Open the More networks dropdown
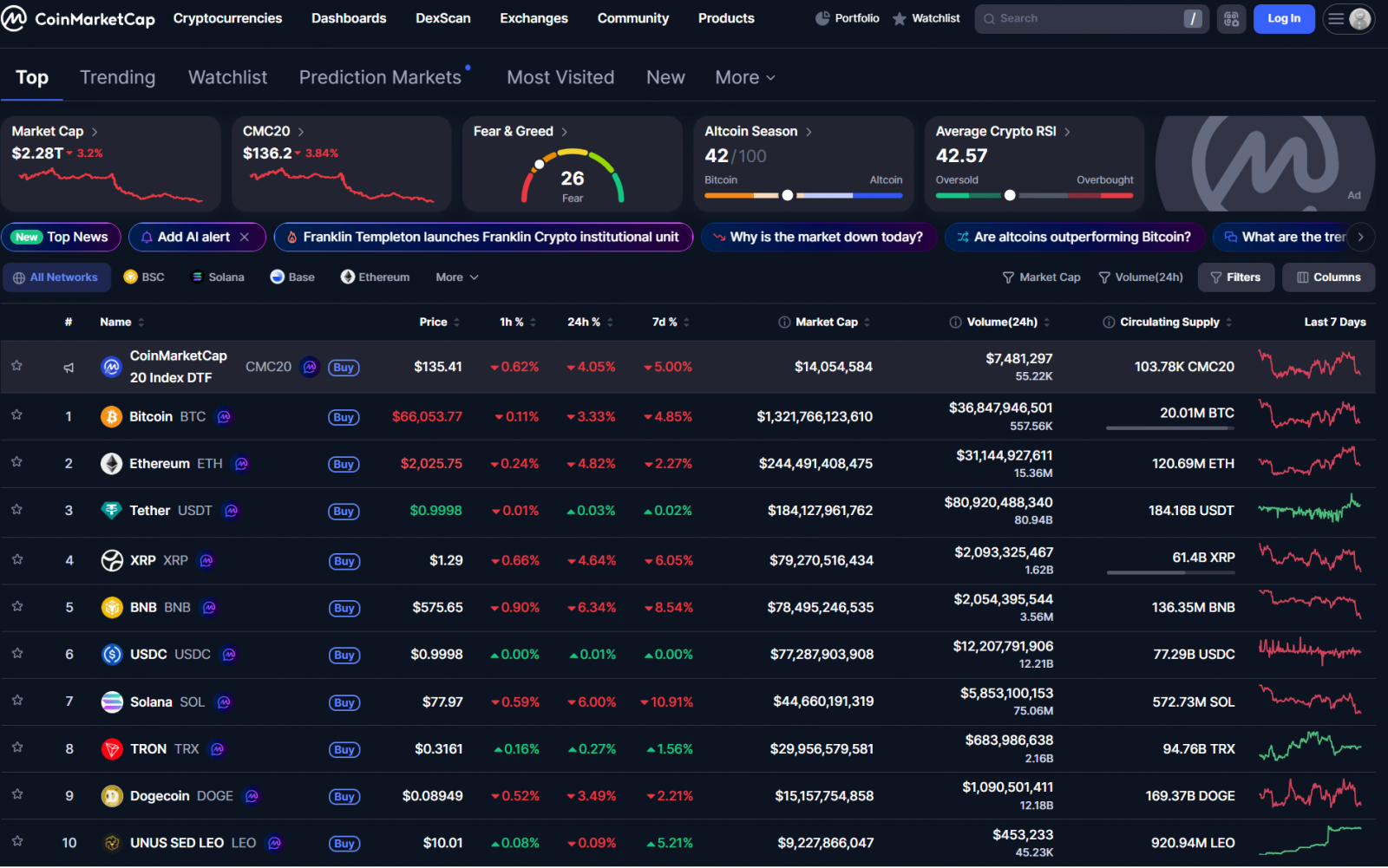 (x=456, y=277)
